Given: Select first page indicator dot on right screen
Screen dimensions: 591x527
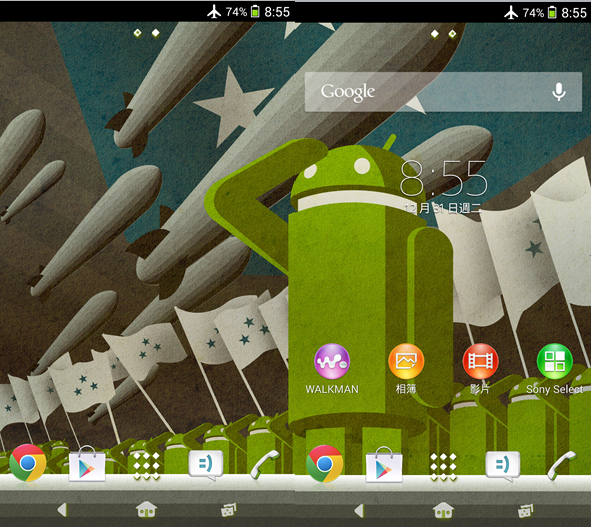Looking at the screenshot, I should 435,34.
